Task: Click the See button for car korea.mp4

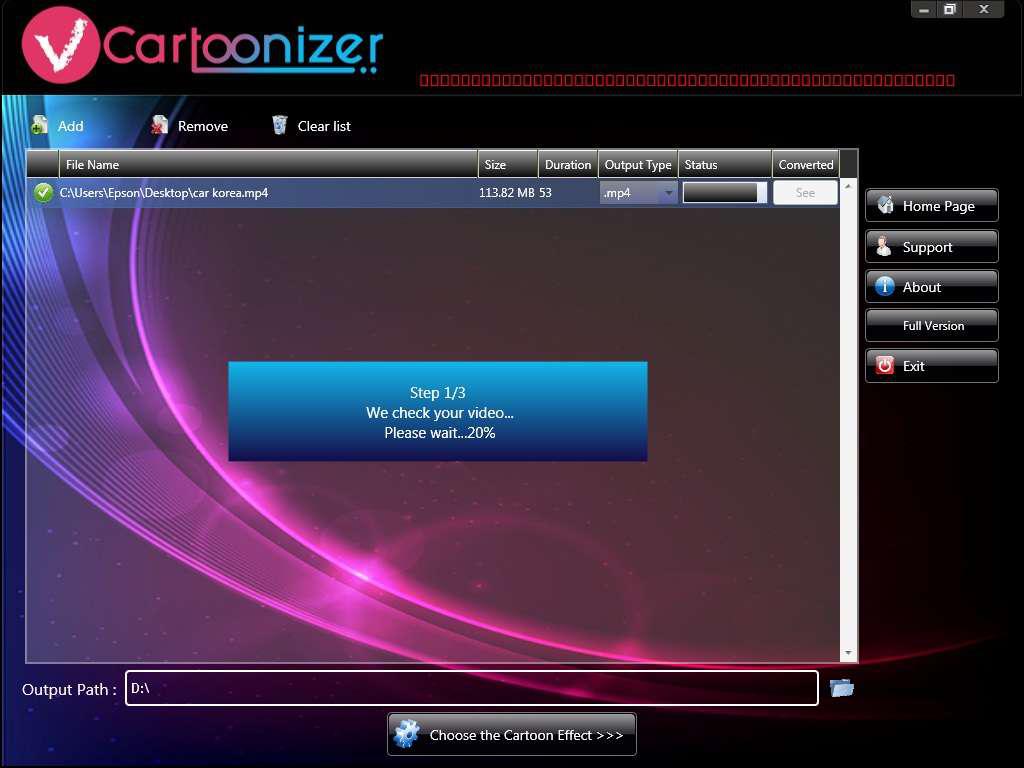Action: [805, 192]
